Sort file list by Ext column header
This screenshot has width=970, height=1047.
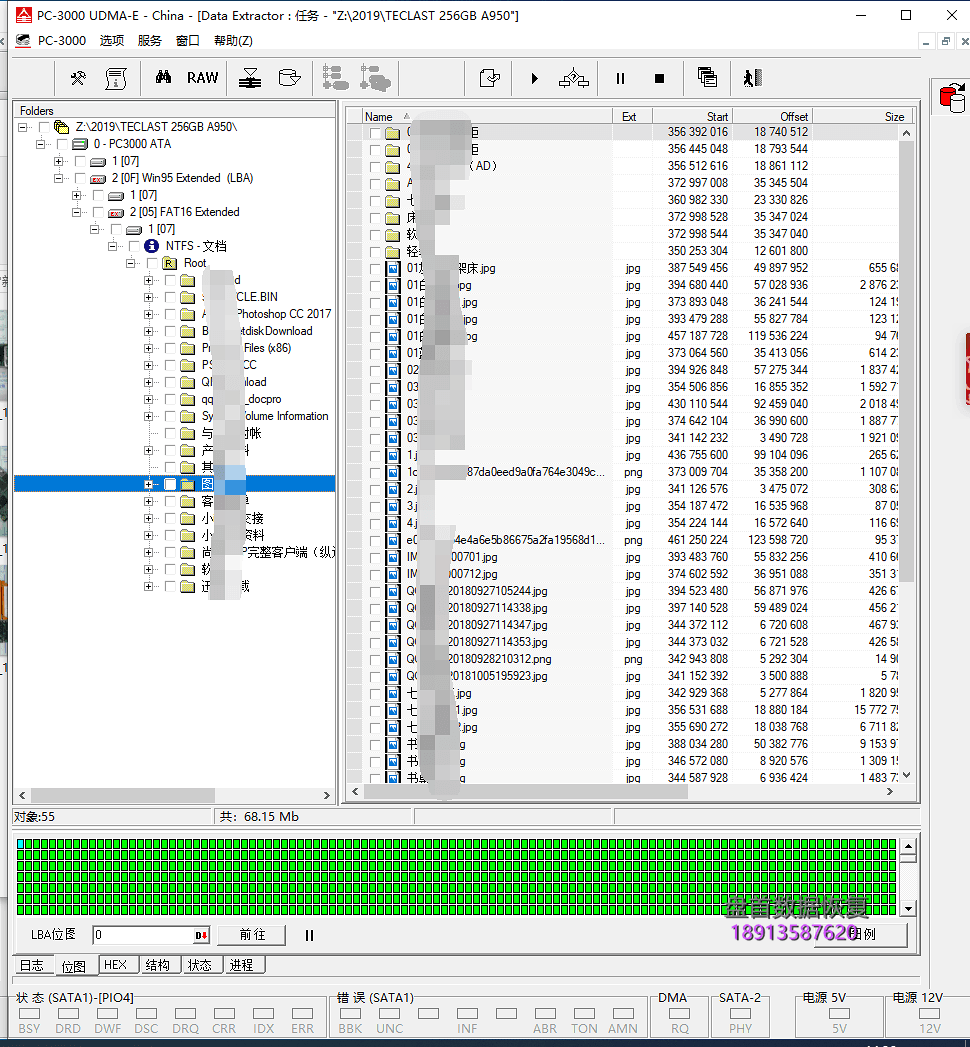632,116
